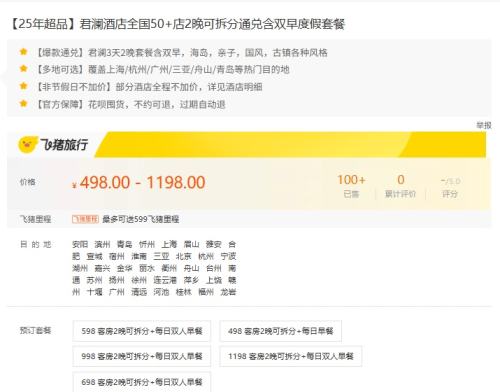Viewport: 500px width, 392px height.
Task: Click destination 河池
Action: coord(161,292)
